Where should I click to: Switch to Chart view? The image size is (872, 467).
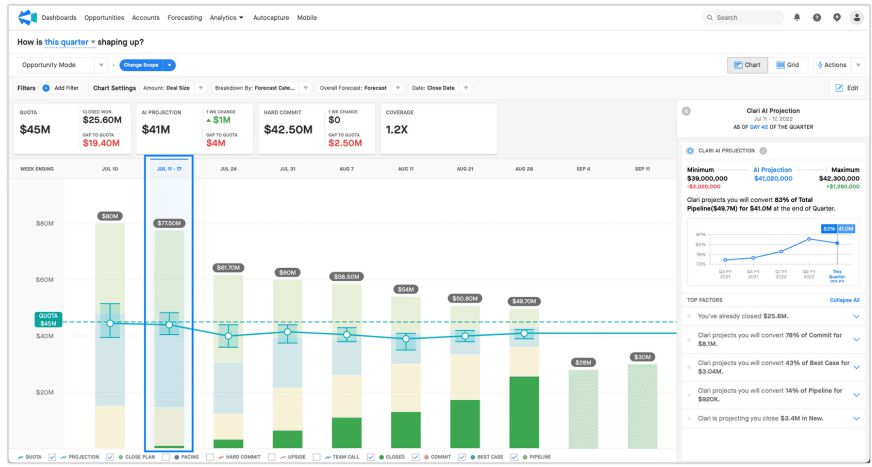(x=747, y=65)
